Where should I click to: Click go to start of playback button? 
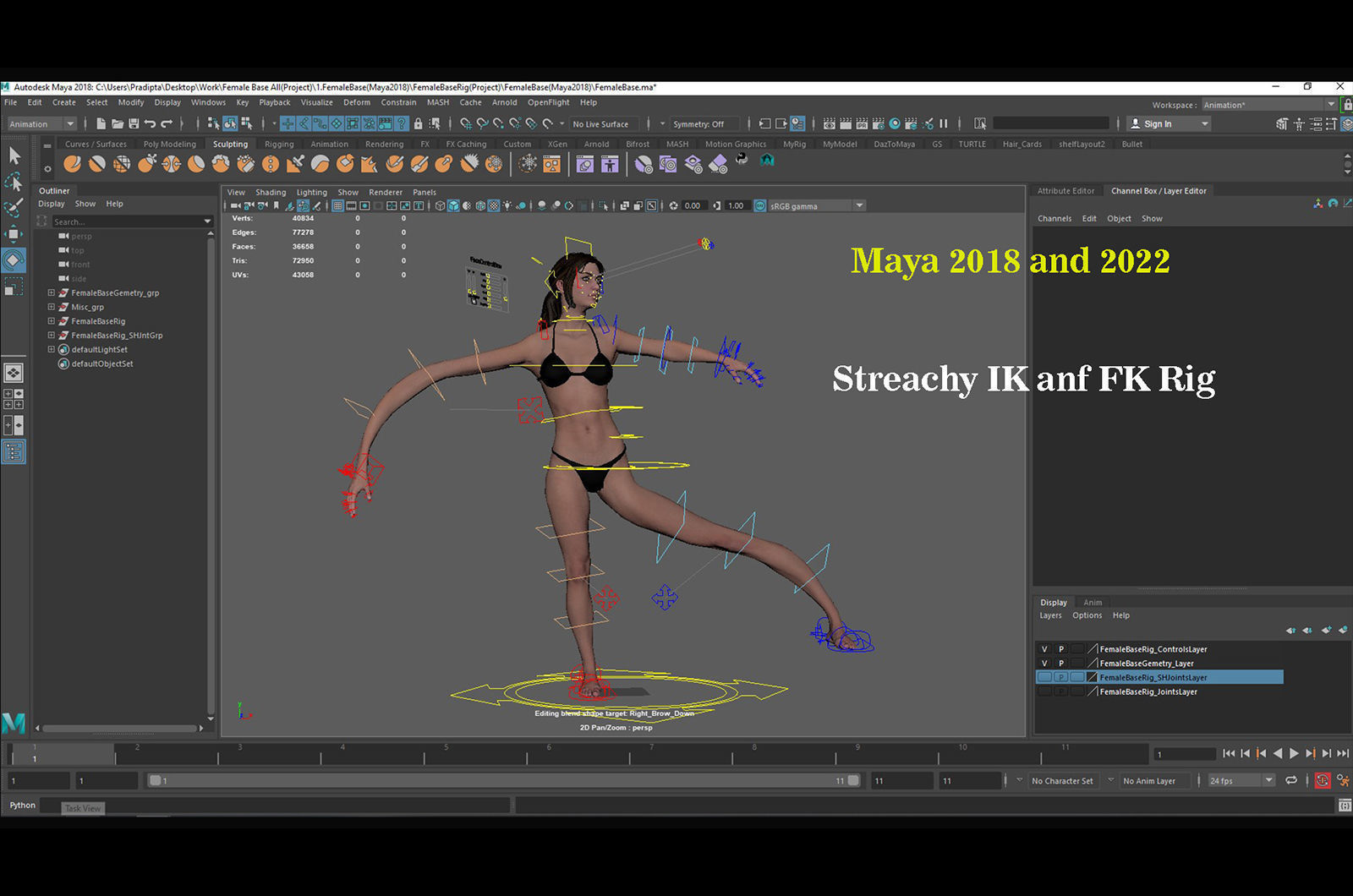pos(1229,753)
